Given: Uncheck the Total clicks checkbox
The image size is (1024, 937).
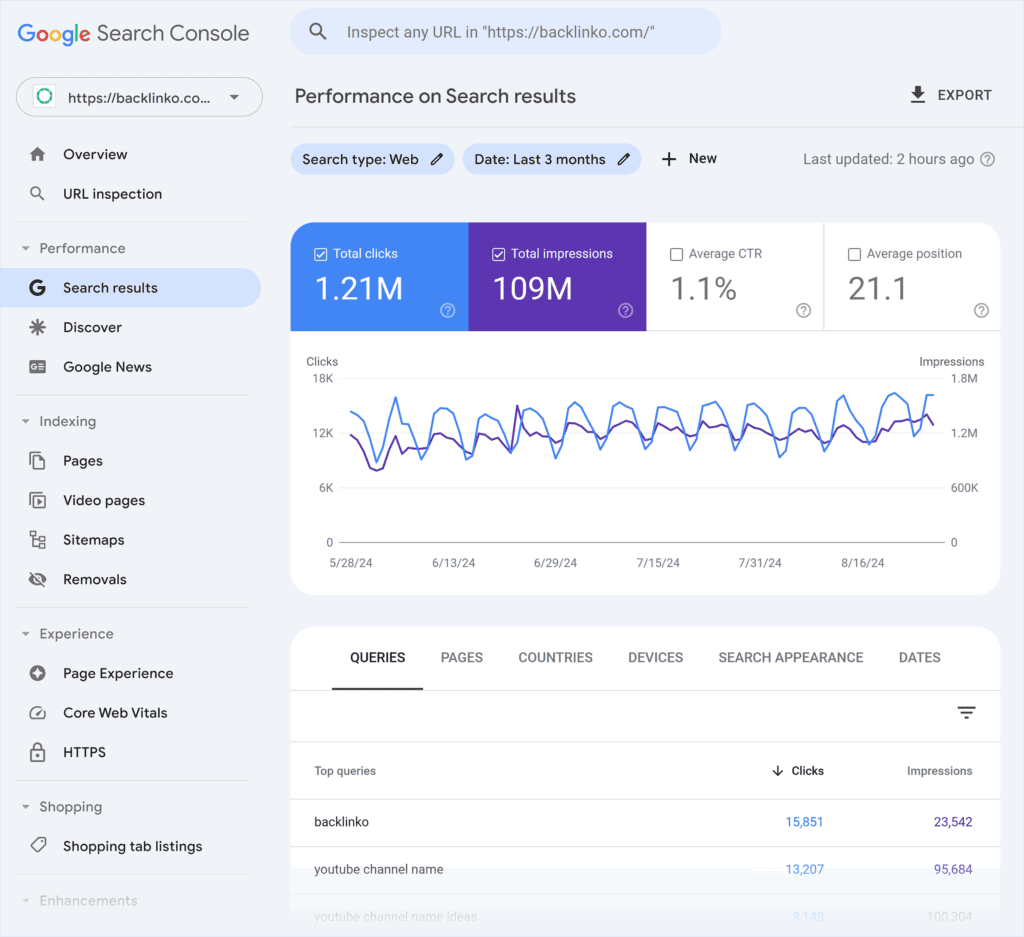Looking at the screenshot, I should 321,254.
